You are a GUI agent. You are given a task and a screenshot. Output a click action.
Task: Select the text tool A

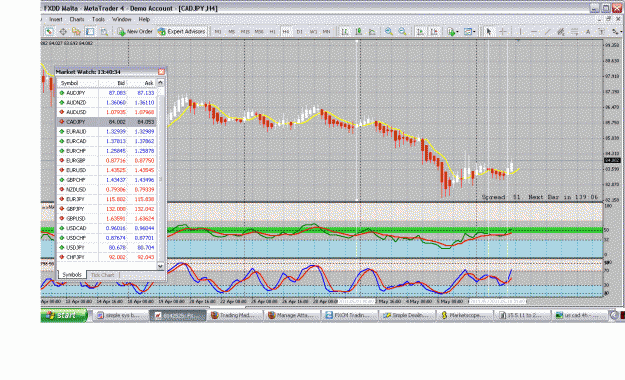coord(588,32)
